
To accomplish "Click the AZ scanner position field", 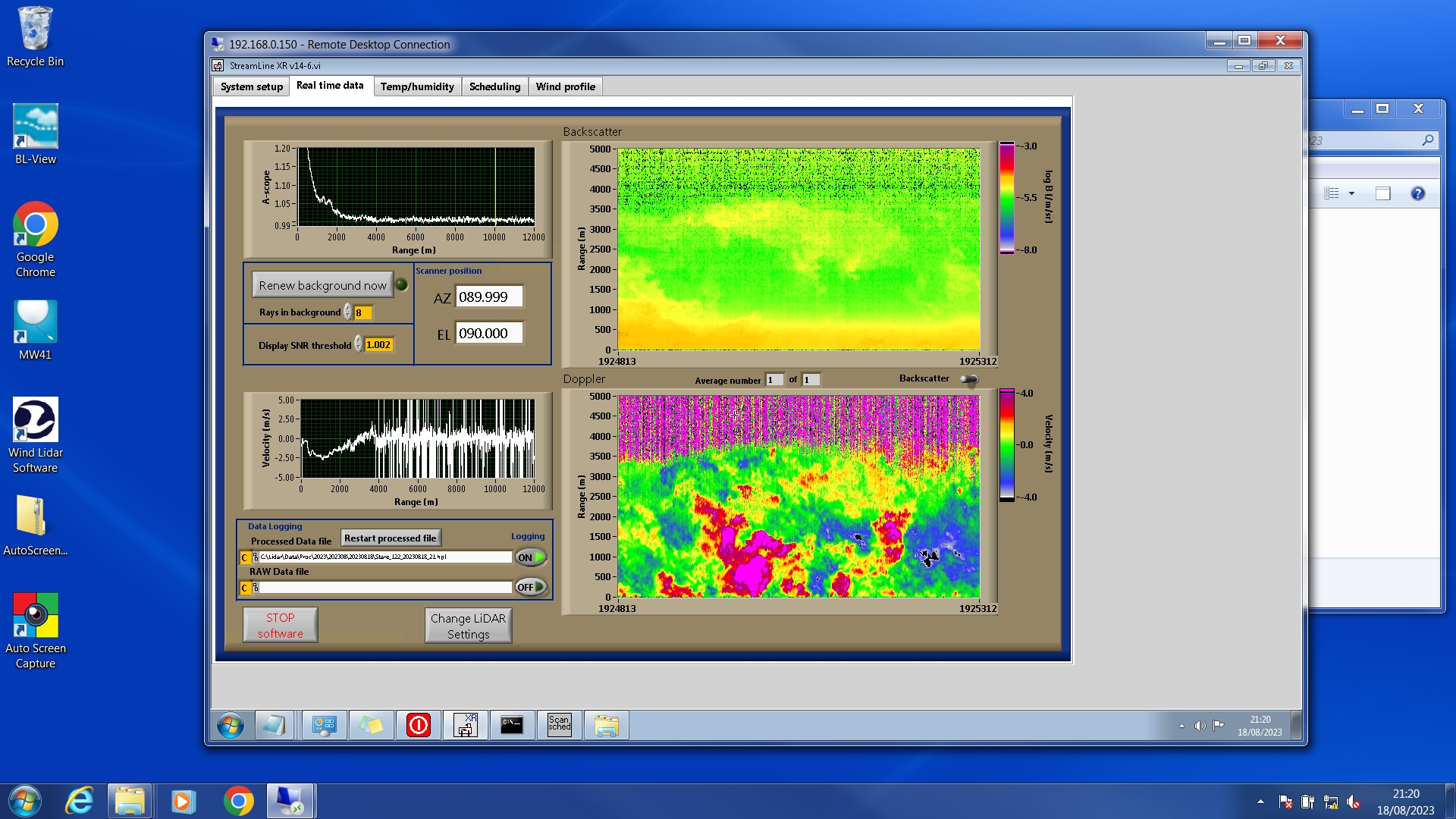I will pos(489,297).
